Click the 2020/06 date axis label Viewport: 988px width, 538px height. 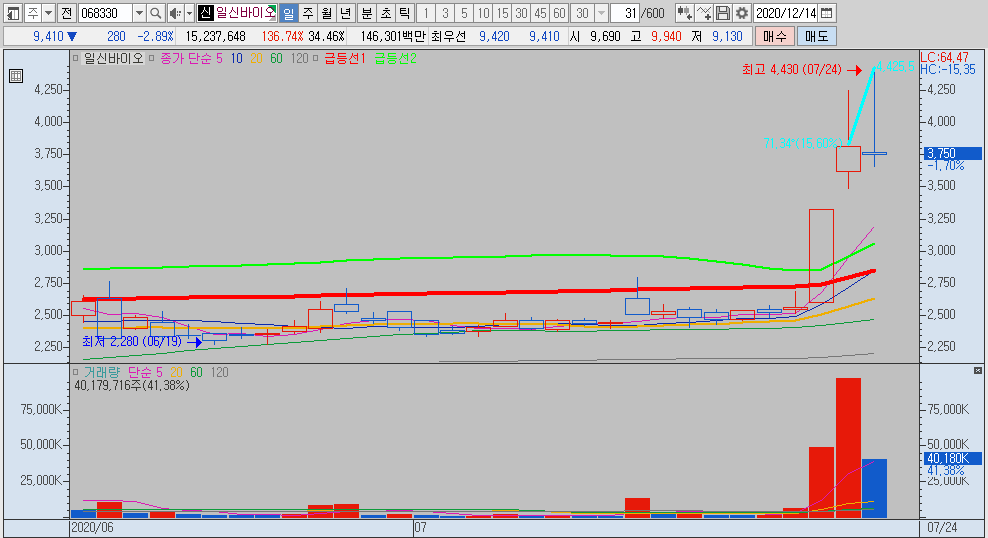point(92,527)
